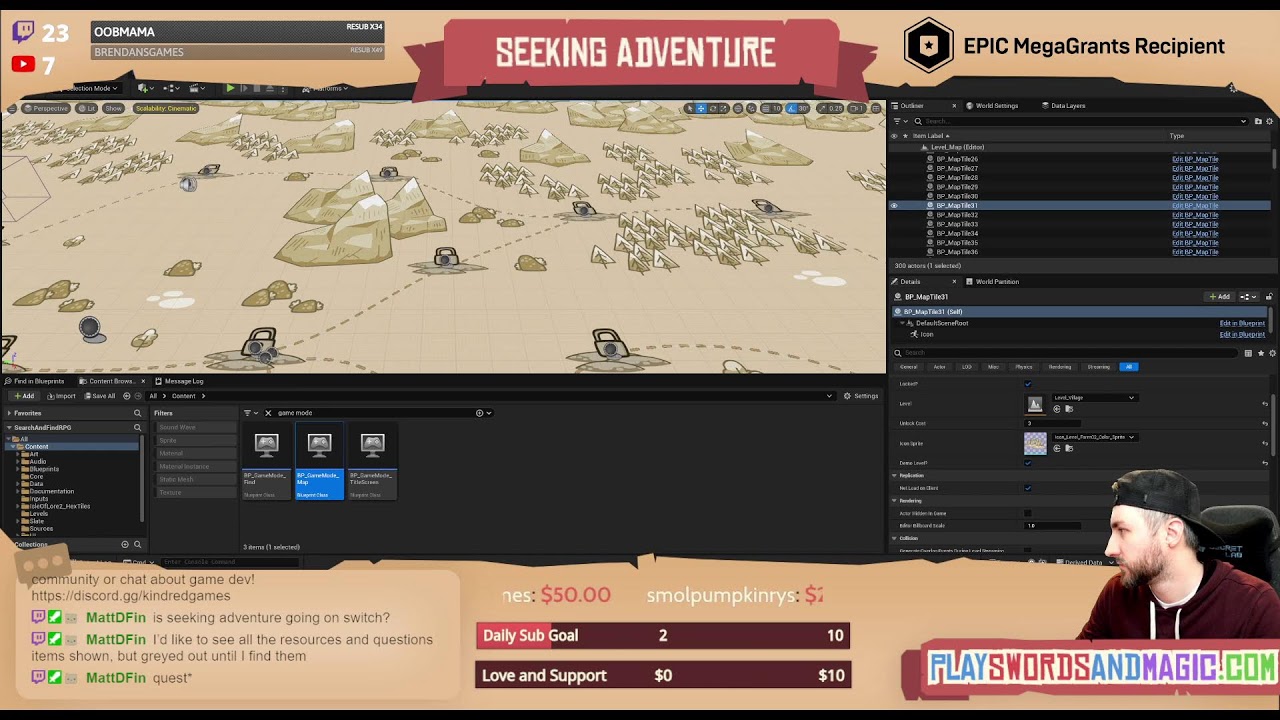Toggle rotation snap angle 30° icon
This screenshot has width=1280, height=720.
click(x=792, y=108)
